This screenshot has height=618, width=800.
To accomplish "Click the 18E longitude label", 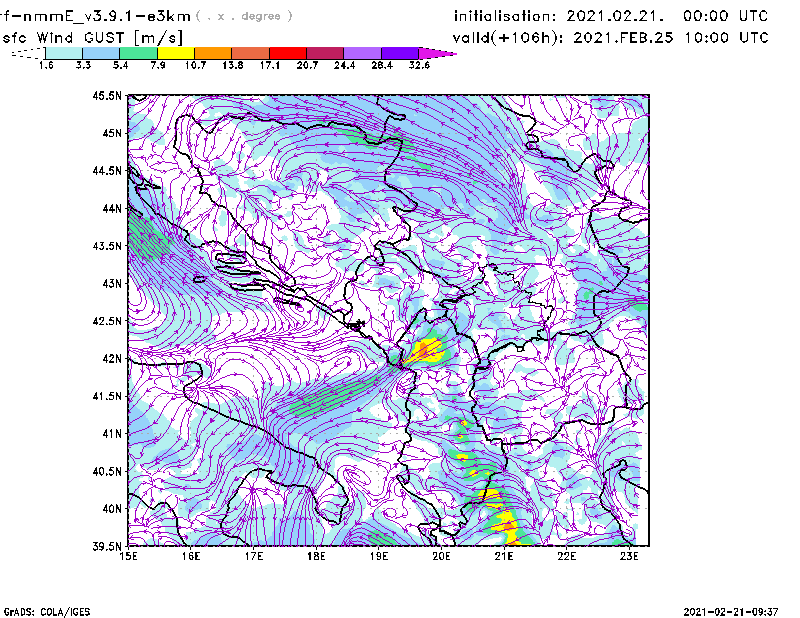I will tap(316, 556).
